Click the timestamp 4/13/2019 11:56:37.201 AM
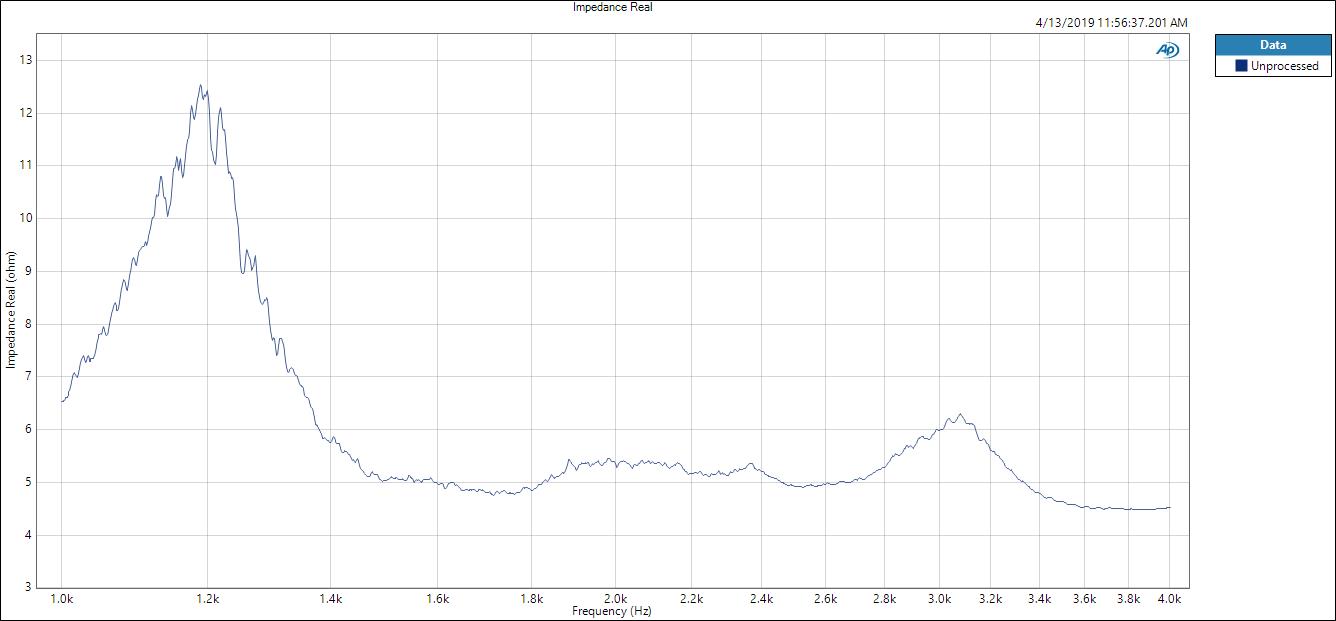The width and height of the screenshot is (1336, 621). [1112, 22]
